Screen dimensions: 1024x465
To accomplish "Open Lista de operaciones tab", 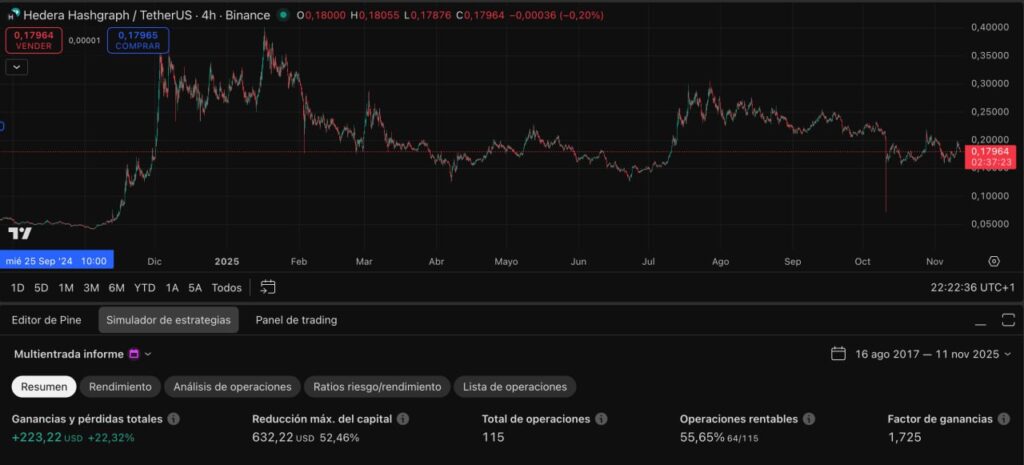I will tap(515, 387).
